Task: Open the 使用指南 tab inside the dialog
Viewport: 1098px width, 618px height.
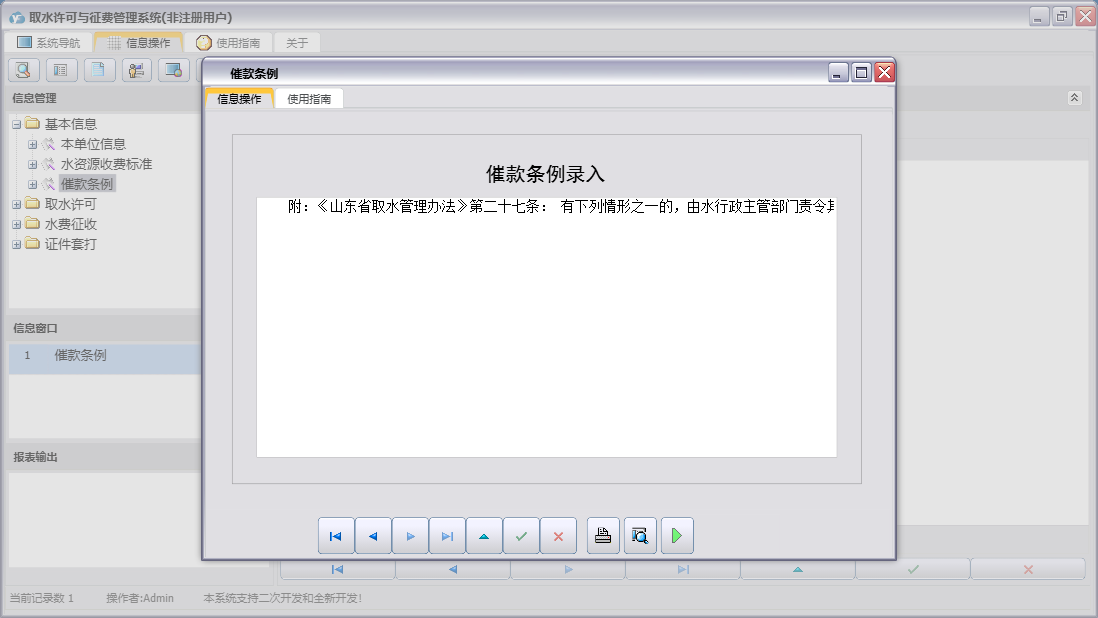Action: click(309, 99)
